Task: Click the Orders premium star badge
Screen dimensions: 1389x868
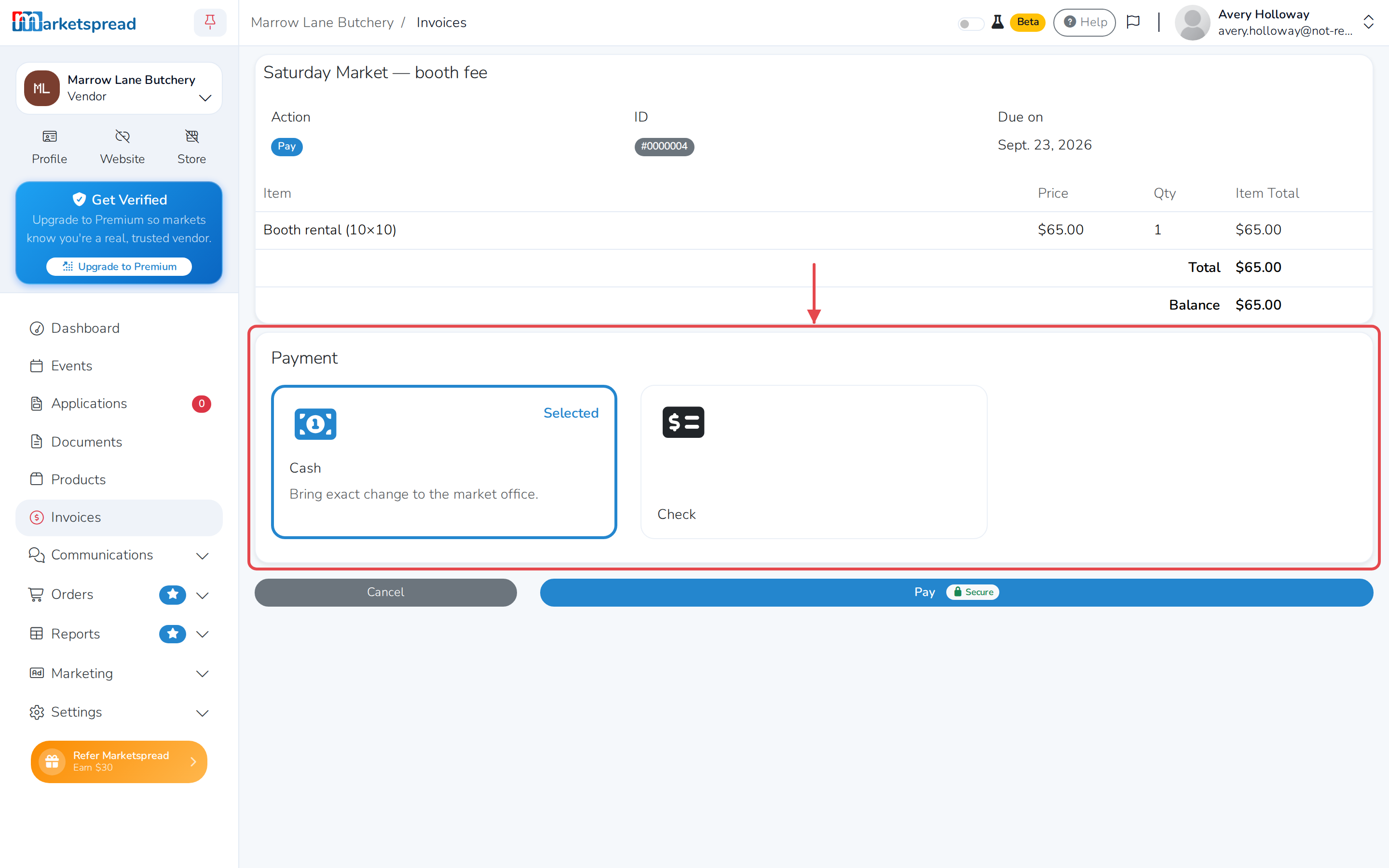Action: (172, 595)
